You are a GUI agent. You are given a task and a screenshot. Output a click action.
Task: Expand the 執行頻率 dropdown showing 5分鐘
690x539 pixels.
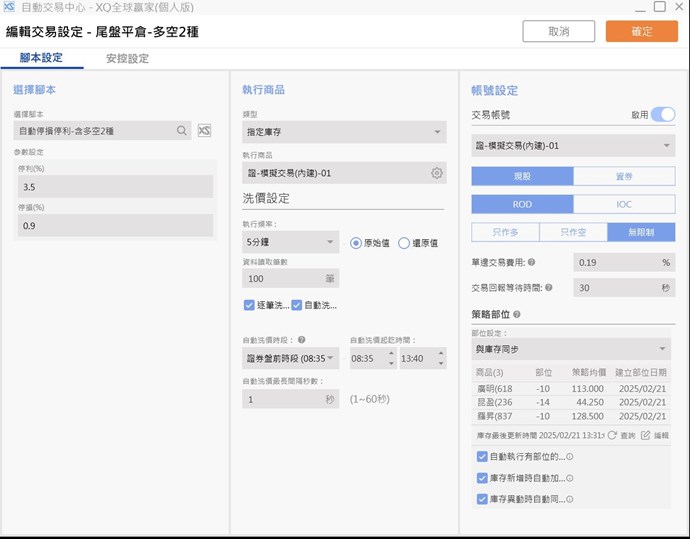click(290, 242)
